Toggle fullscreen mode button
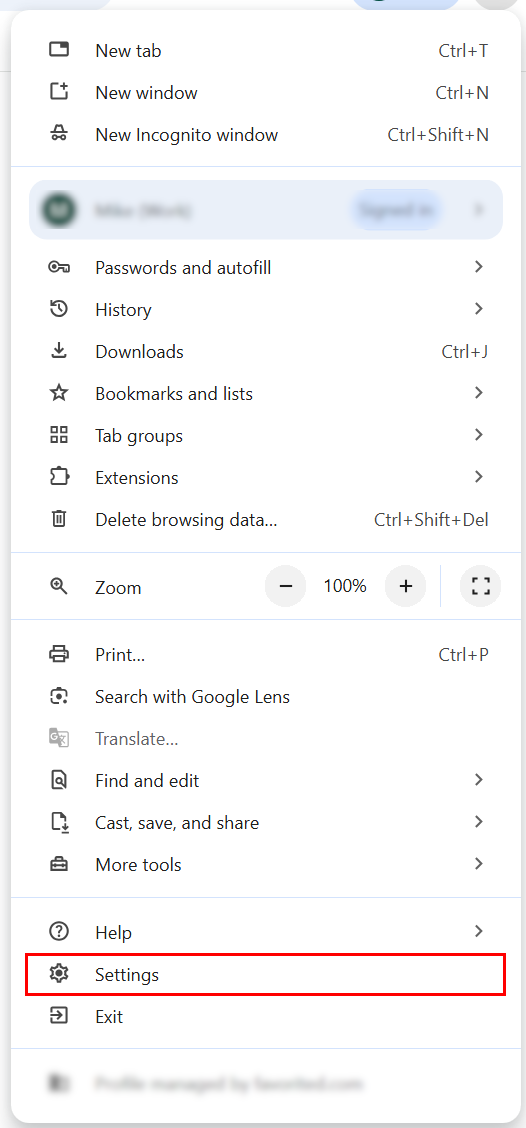526x1128 pixels. [x=481, y=586]
